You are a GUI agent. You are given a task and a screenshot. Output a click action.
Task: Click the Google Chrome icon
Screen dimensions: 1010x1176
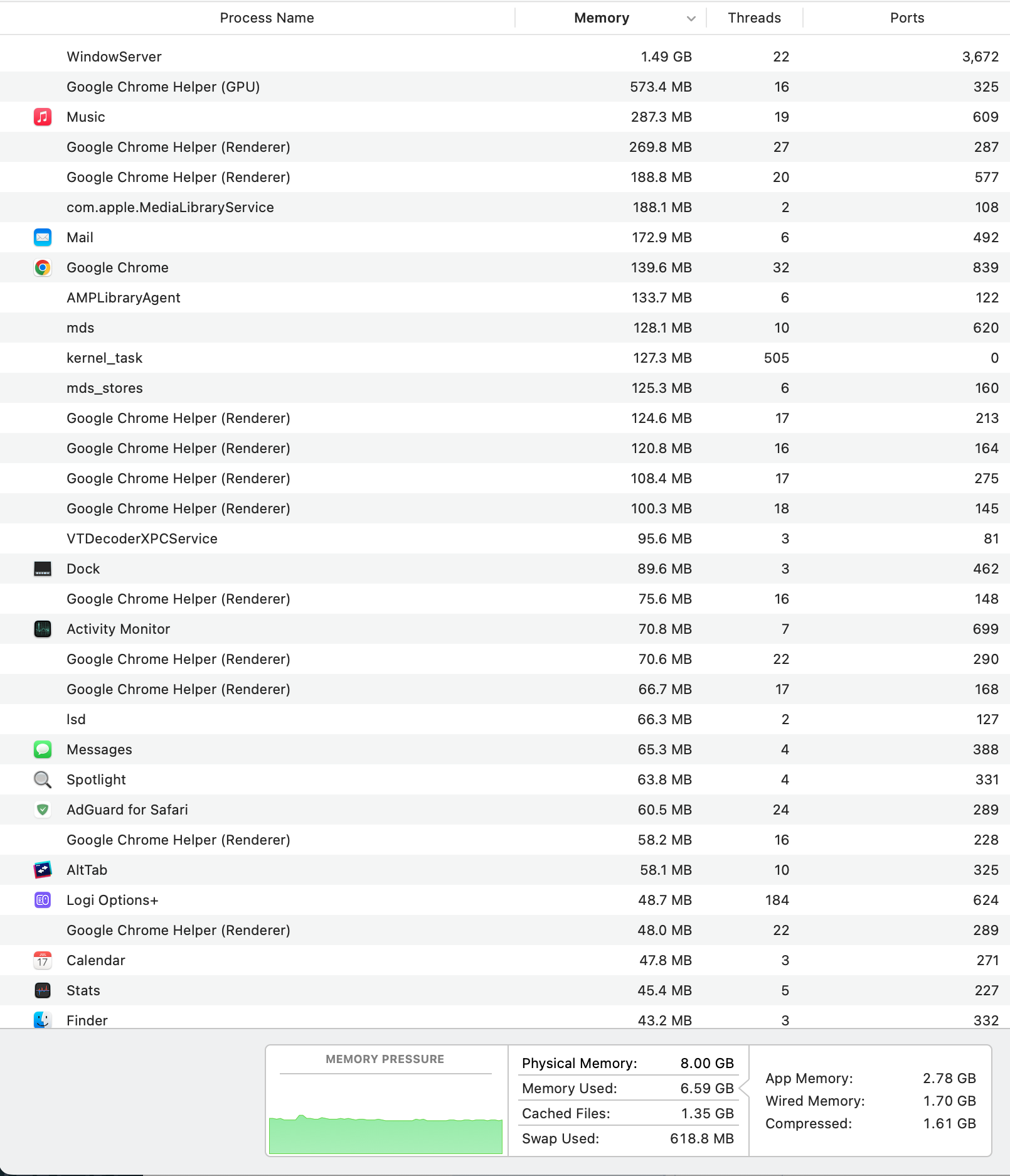click(43, 267)
